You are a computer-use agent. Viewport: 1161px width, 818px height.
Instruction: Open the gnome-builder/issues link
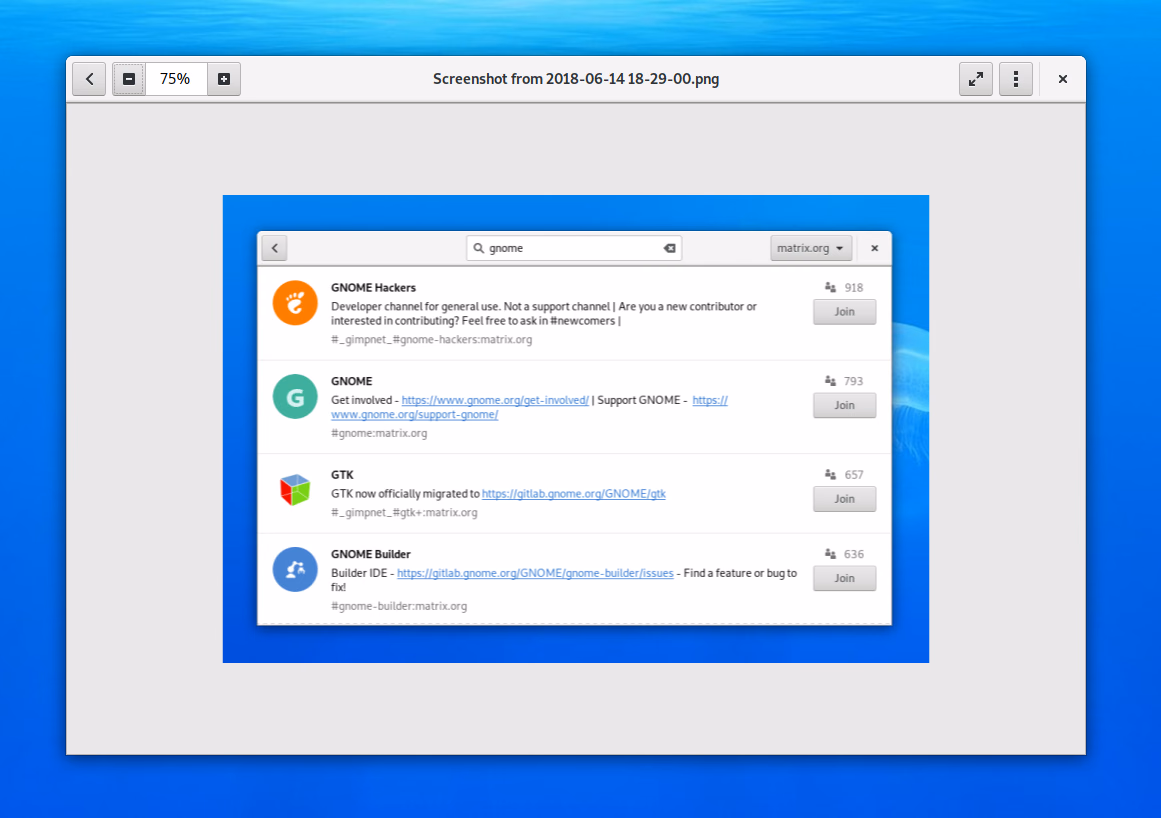pos(535,573)
